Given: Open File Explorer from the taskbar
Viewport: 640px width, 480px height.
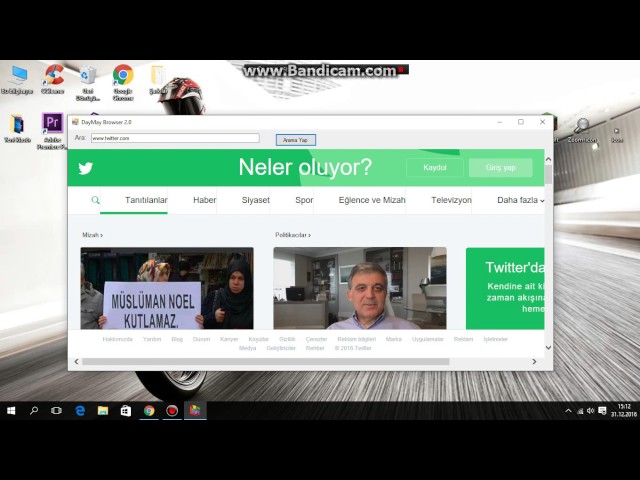Looking at the screenshot, I should [103, 411].
